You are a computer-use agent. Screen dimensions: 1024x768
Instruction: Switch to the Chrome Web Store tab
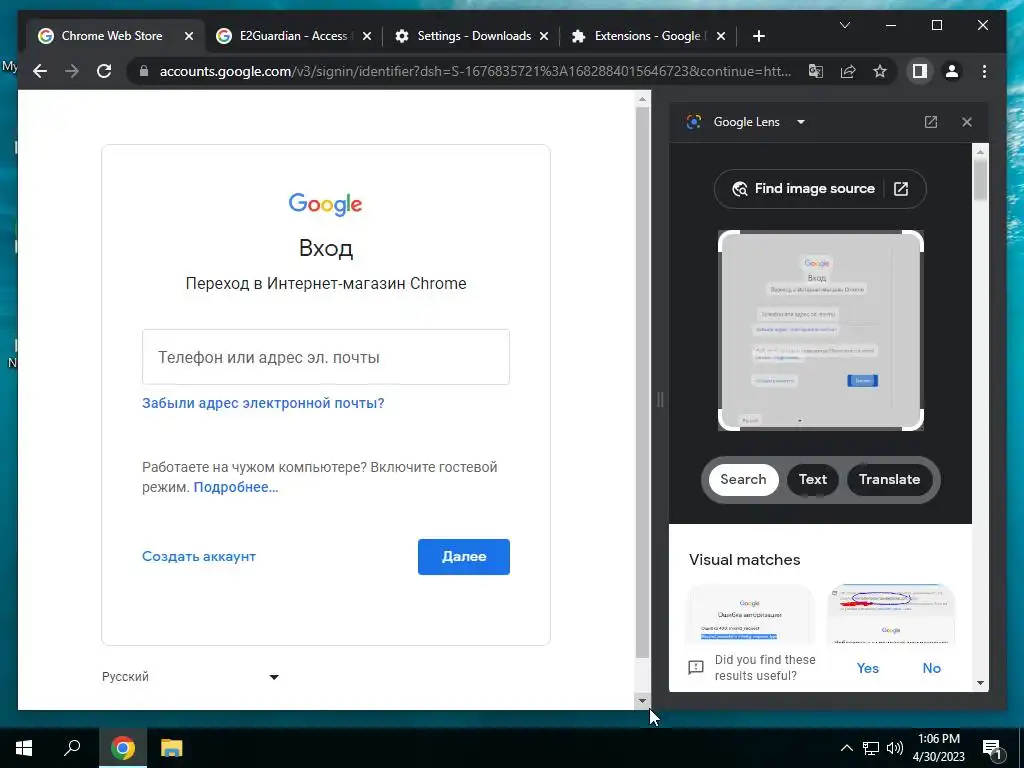point(112,36)
